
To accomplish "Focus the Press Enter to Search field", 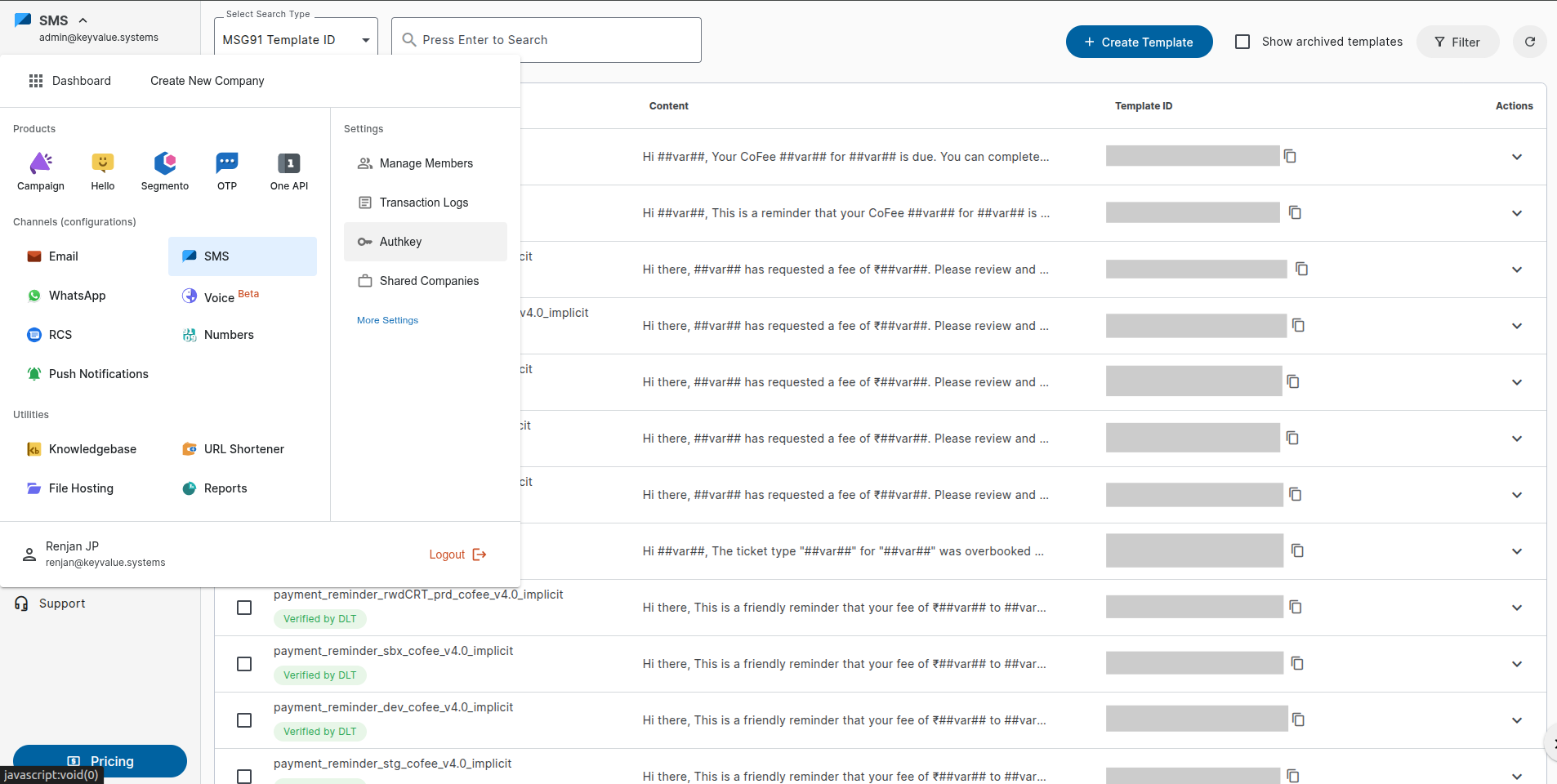I will pos(547,40).
